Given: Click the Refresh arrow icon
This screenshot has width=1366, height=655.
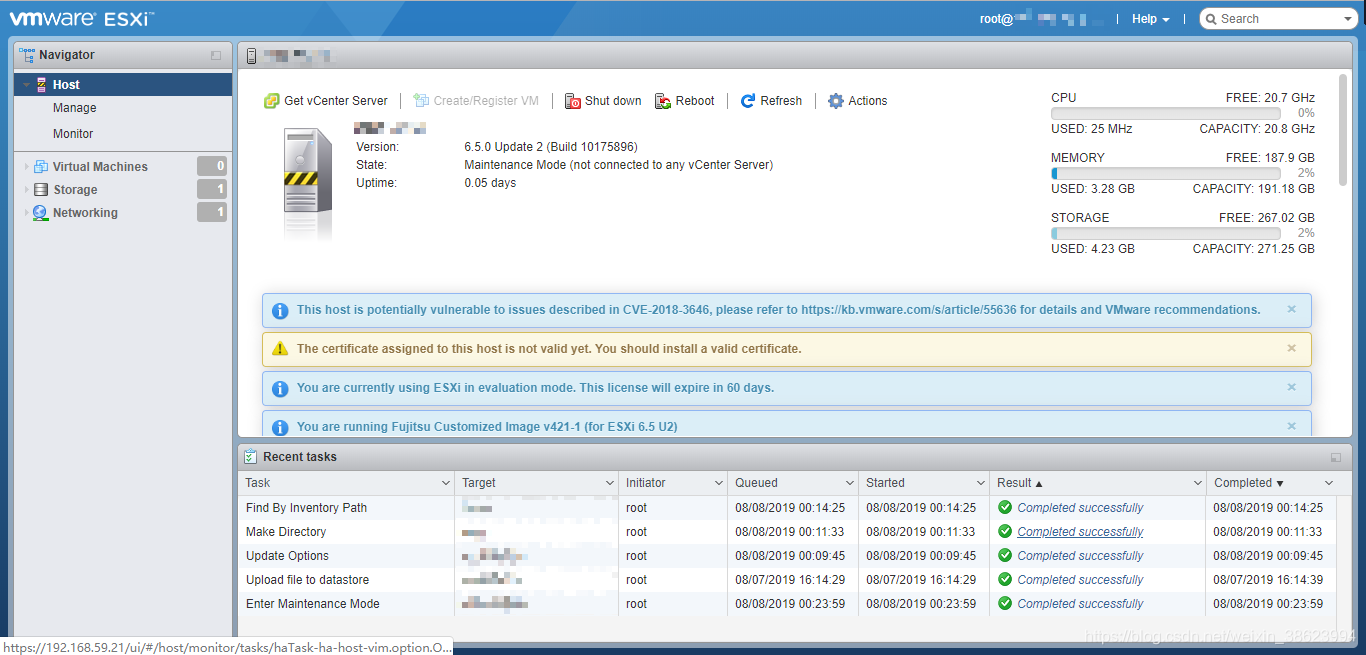Looking at the screenshot, I should pos(748,101).
